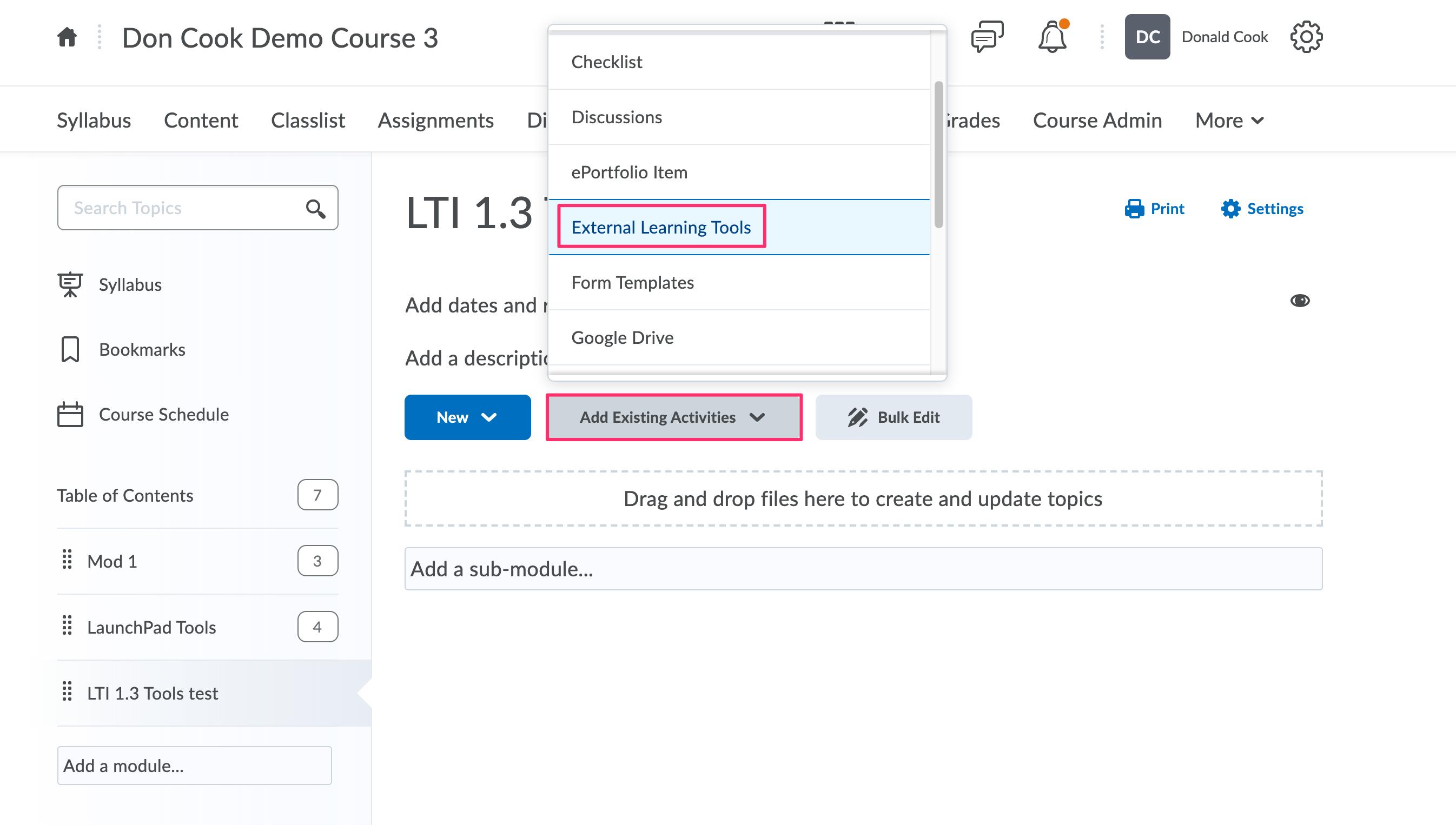Switch to the Content tab

click(201, 120)
